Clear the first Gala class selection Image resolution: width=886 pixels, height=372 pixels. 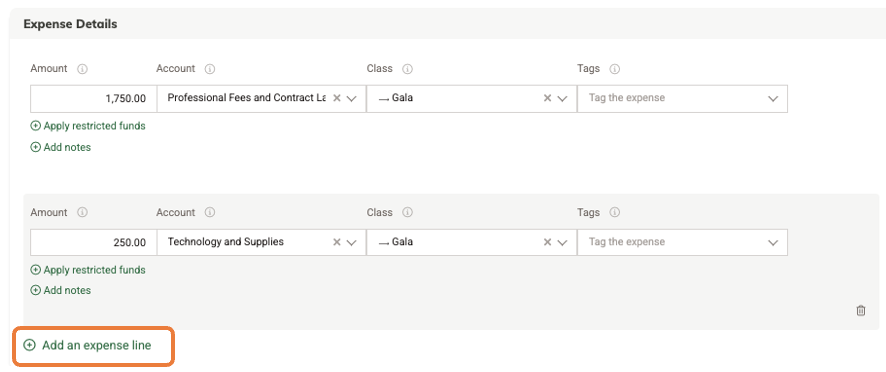click(x=547, y=98)
